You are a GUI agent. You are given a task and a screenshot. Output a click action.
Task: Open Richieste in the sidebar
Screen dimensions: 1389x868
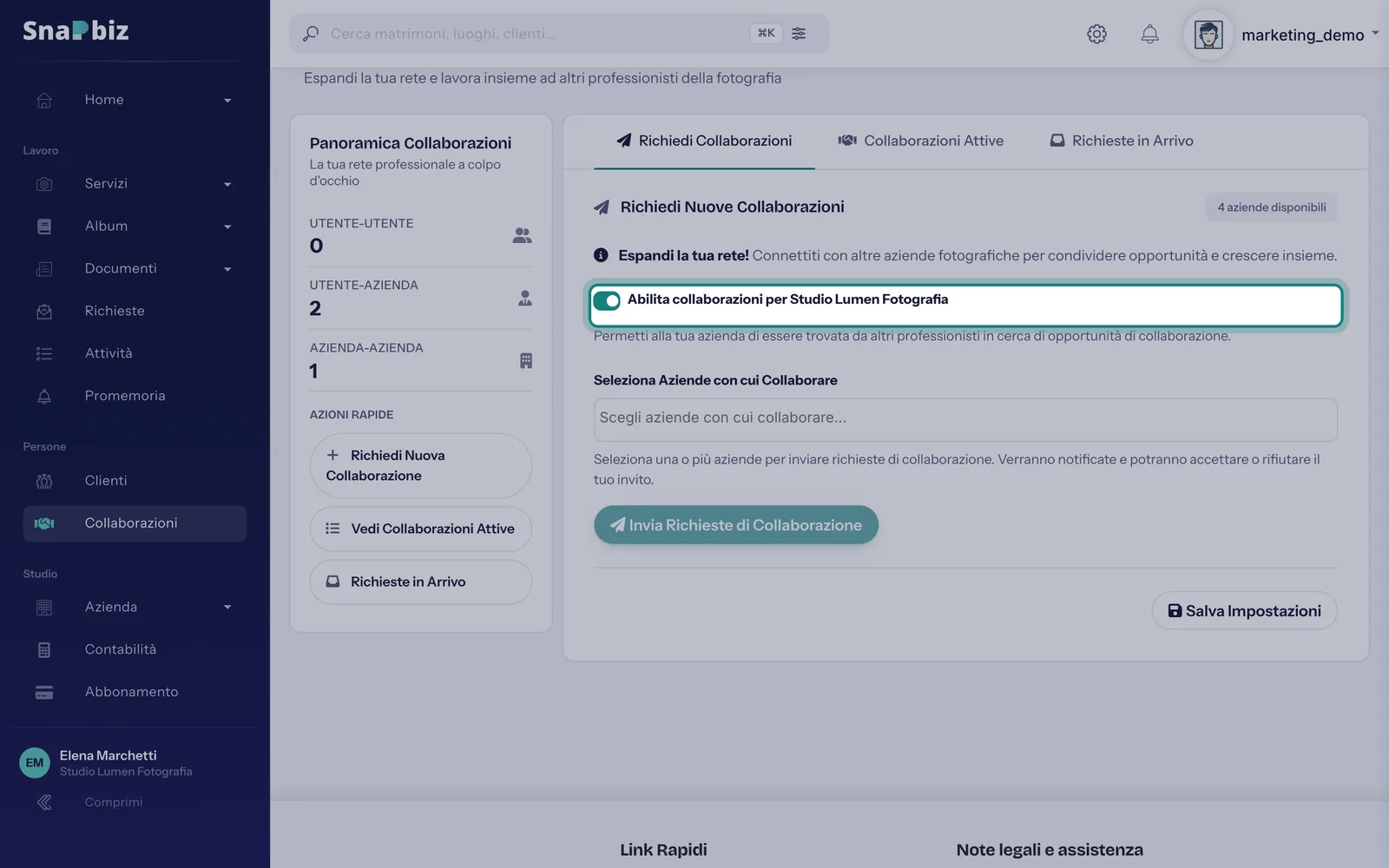(x=135, y=311)
